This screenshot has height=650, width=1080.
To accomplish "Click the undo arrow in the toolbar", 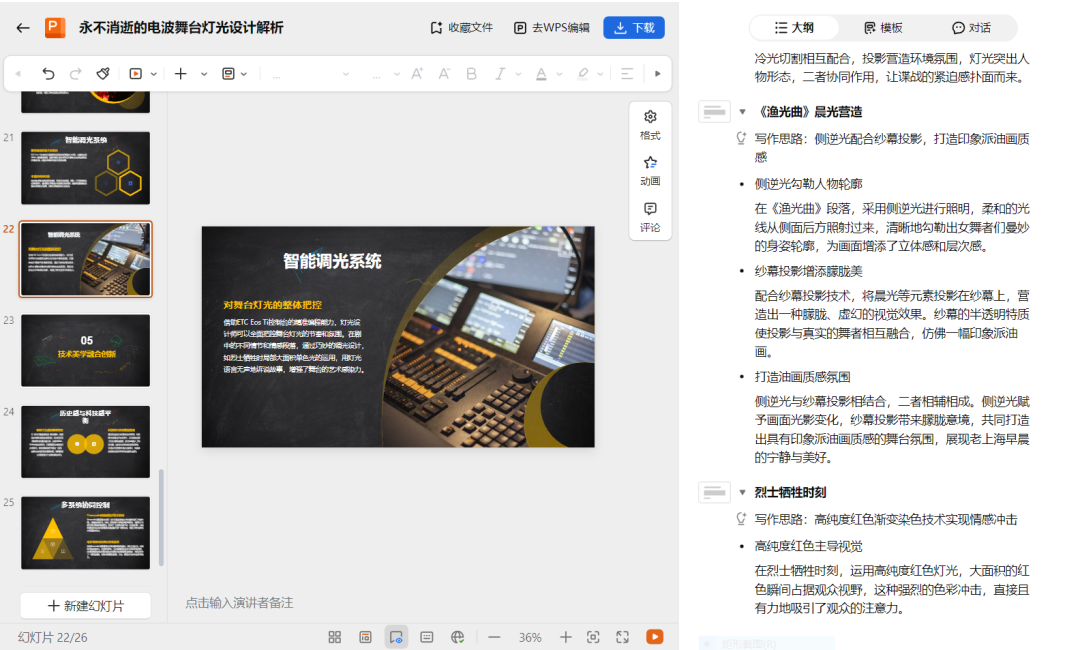I will [48, 74].
